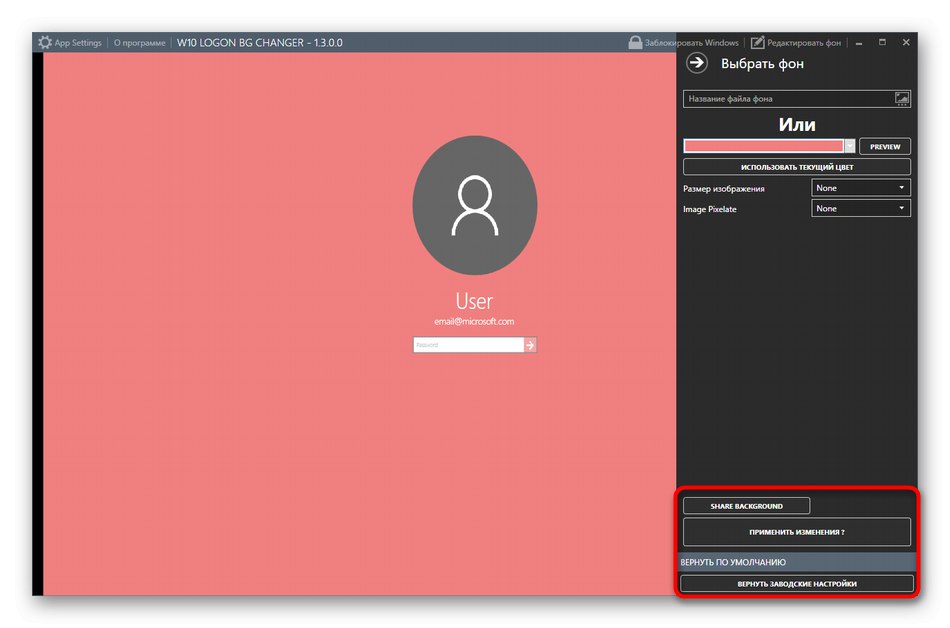Click the user avatar in preview

474,205
